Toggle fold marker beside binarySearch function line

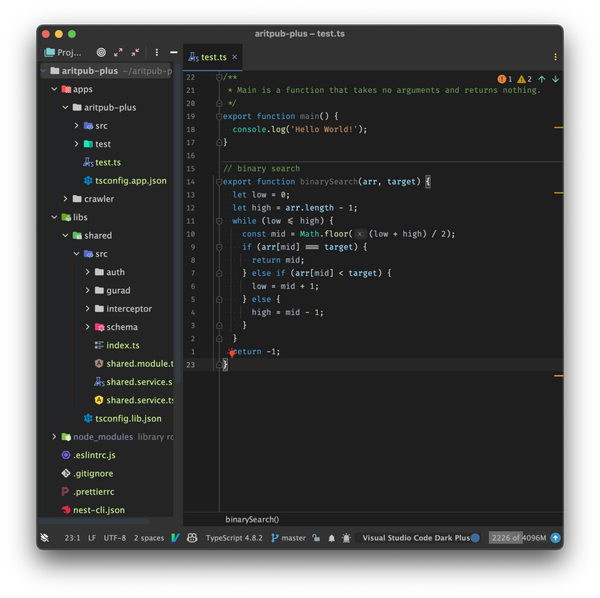tap(219, 182)
